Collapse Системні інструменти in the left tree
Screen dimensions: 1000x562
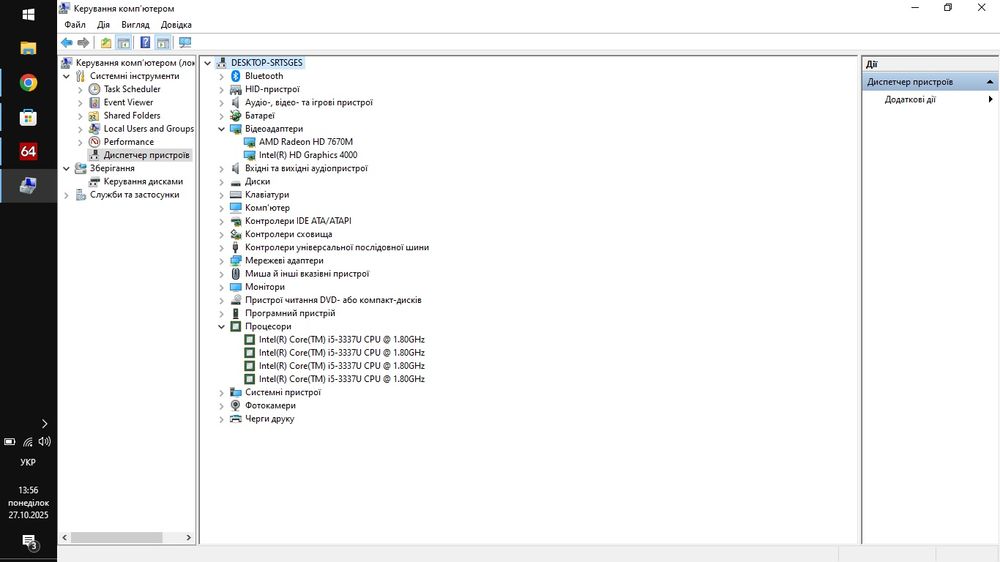tap(66, 76)
